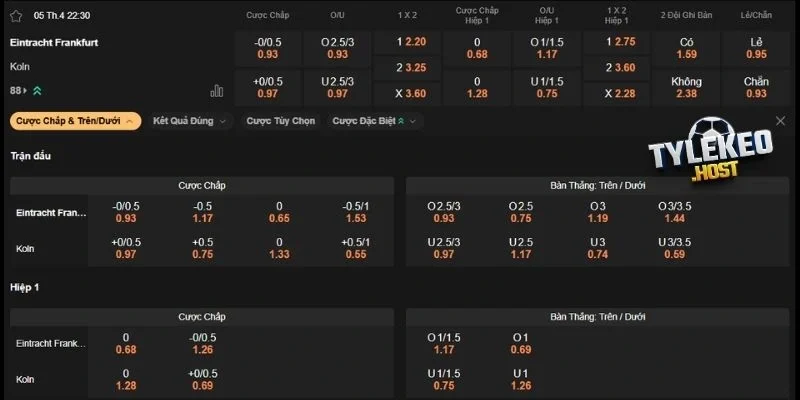Choose Lẻ odd total at 0.95

click(x=756, y=48)
